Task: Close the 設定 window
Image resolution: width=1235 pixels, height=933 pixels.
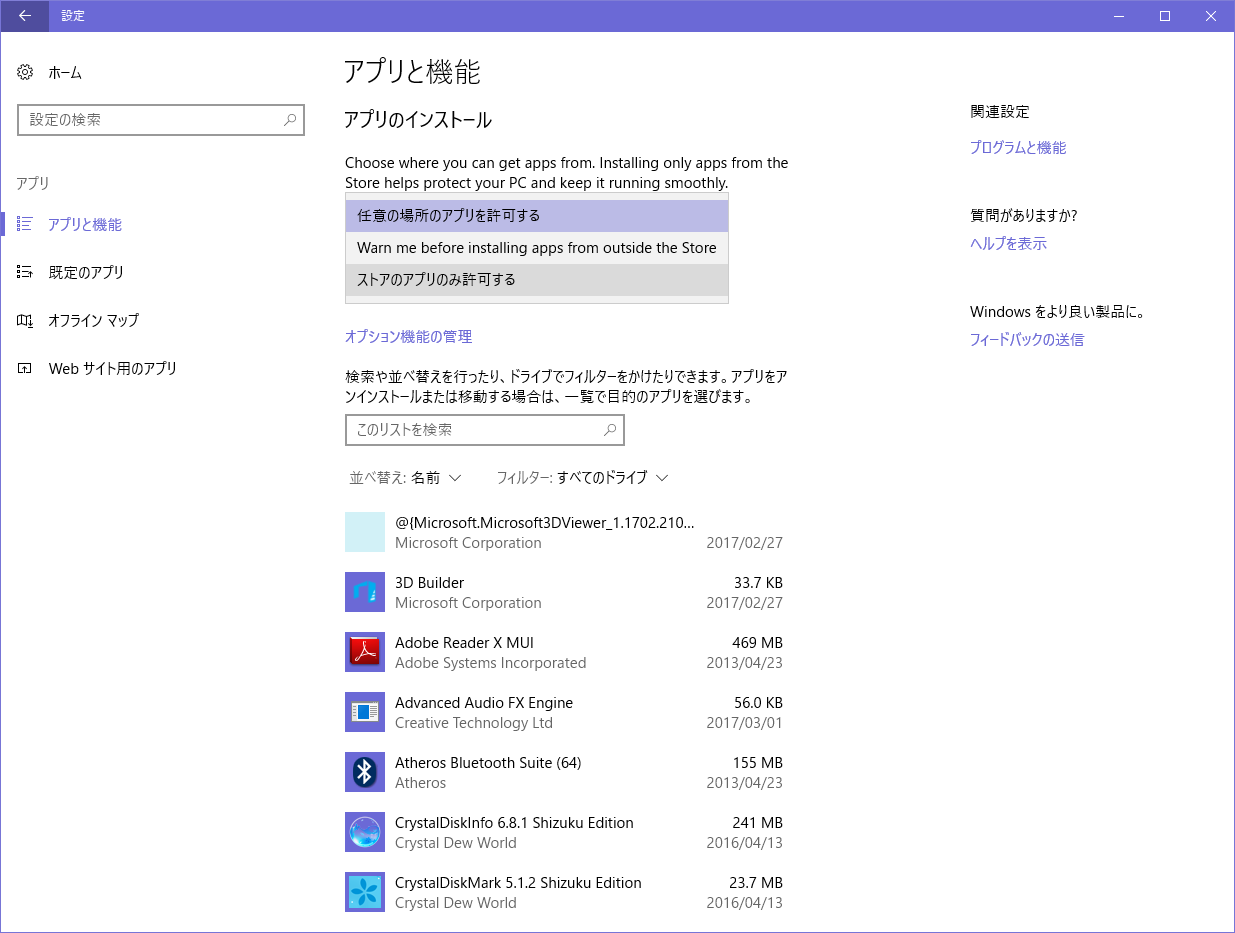Action: pyautogui.click(x=1211, y=16)
